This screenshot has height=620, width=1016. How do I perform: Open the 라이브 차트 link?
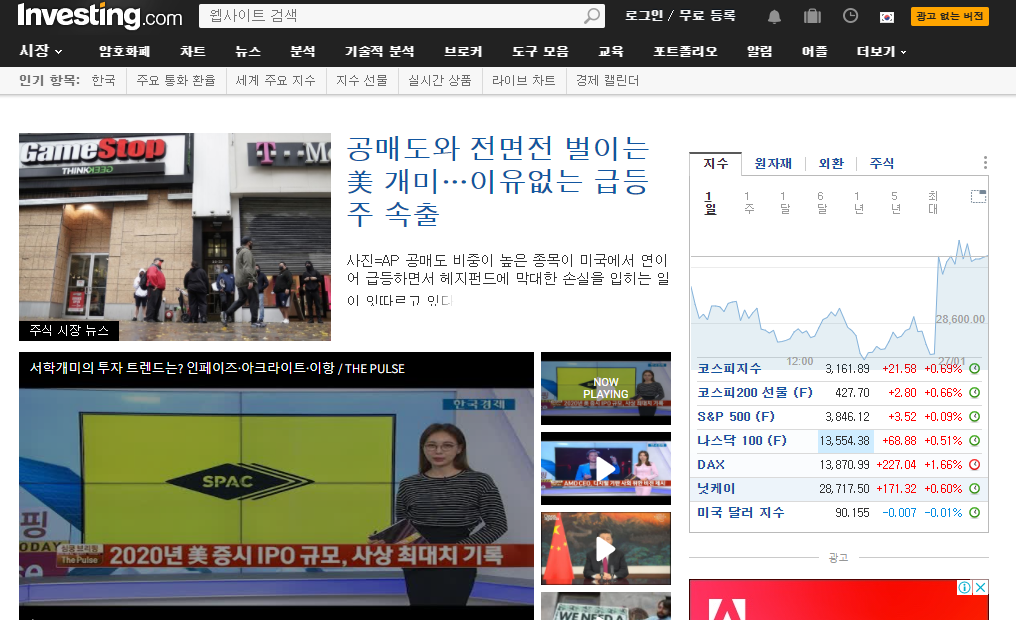(x=524, y=80)
